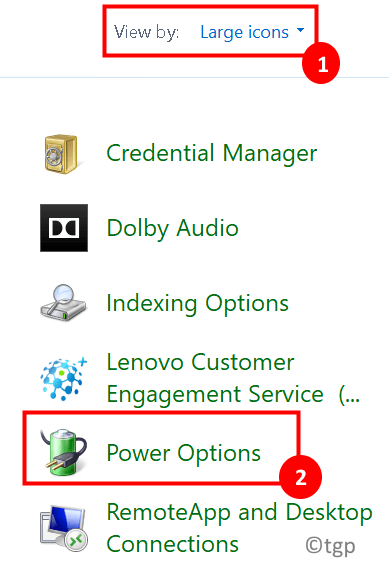Open the Power Options battery plug icon
This screenshot has width=389, height=565.
63,452
